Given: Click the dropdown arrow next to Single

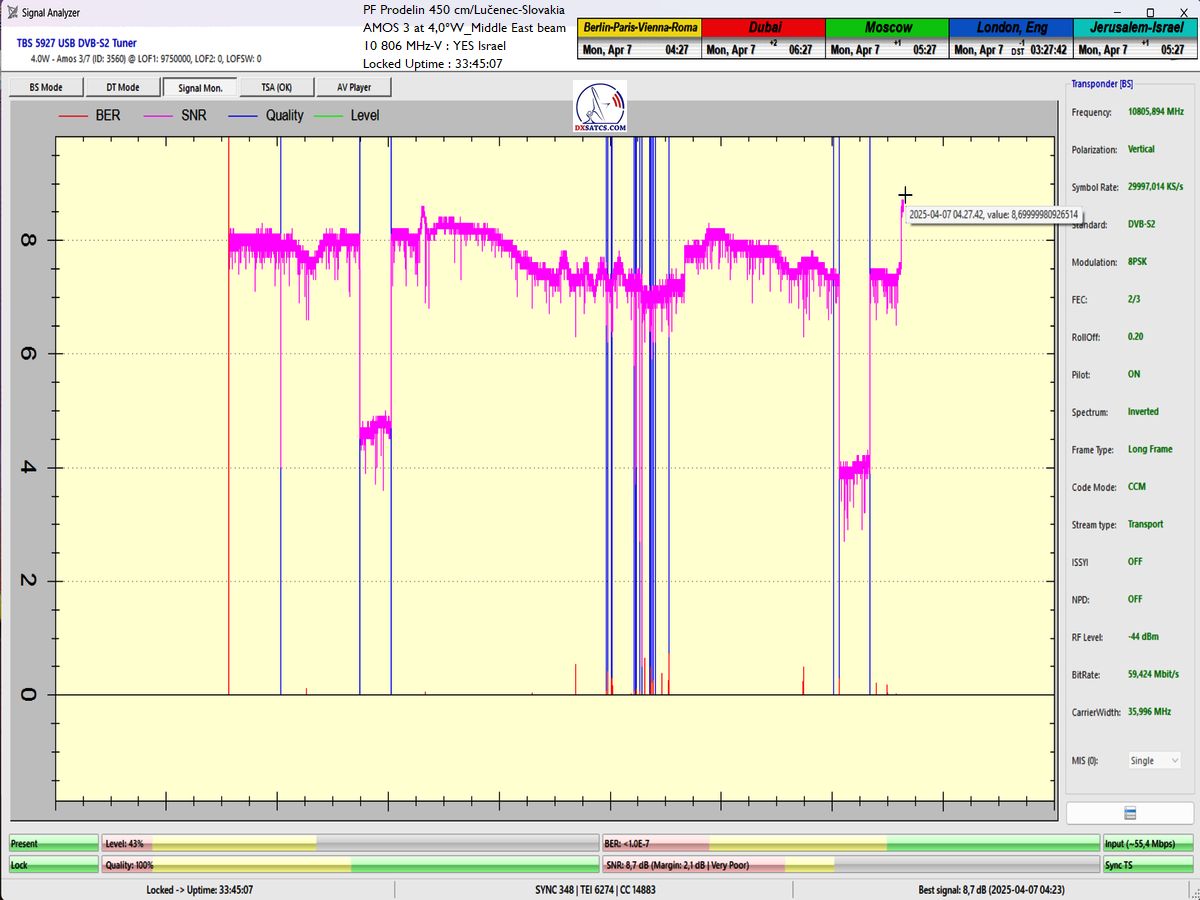Looking at the screenshot, I should click(x=1173, y=761).
